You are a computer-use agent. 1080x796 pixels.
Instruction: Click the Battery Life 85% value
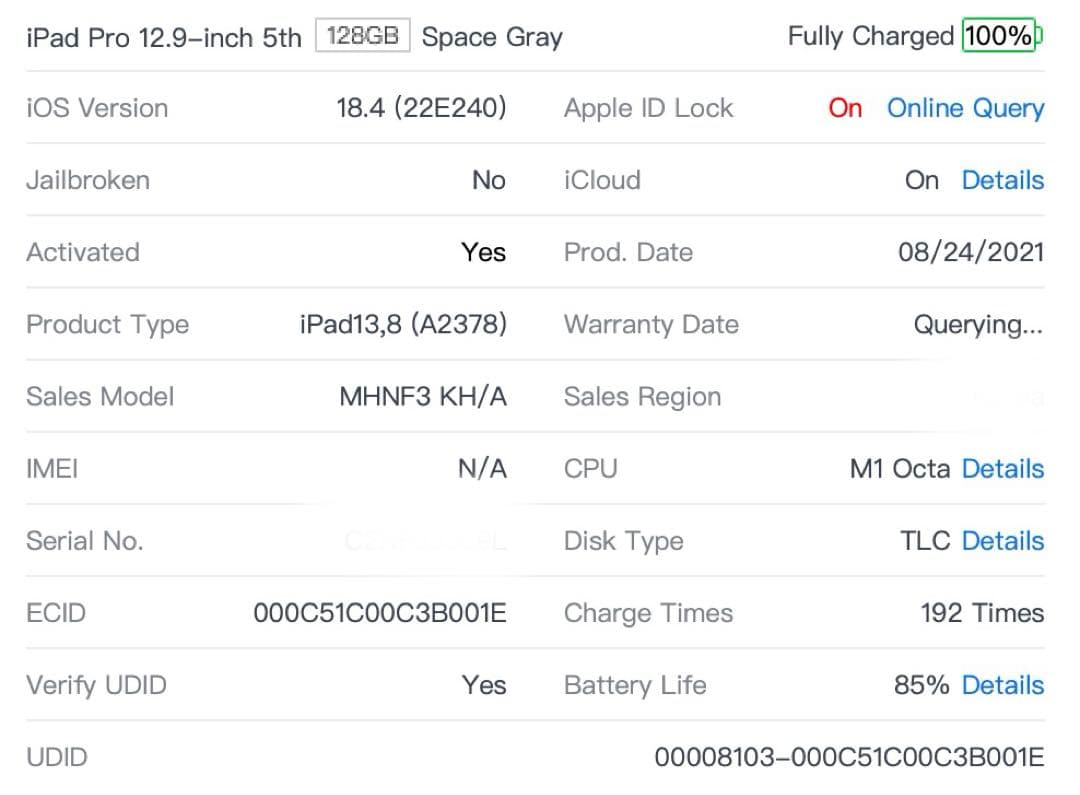(921, 685)
